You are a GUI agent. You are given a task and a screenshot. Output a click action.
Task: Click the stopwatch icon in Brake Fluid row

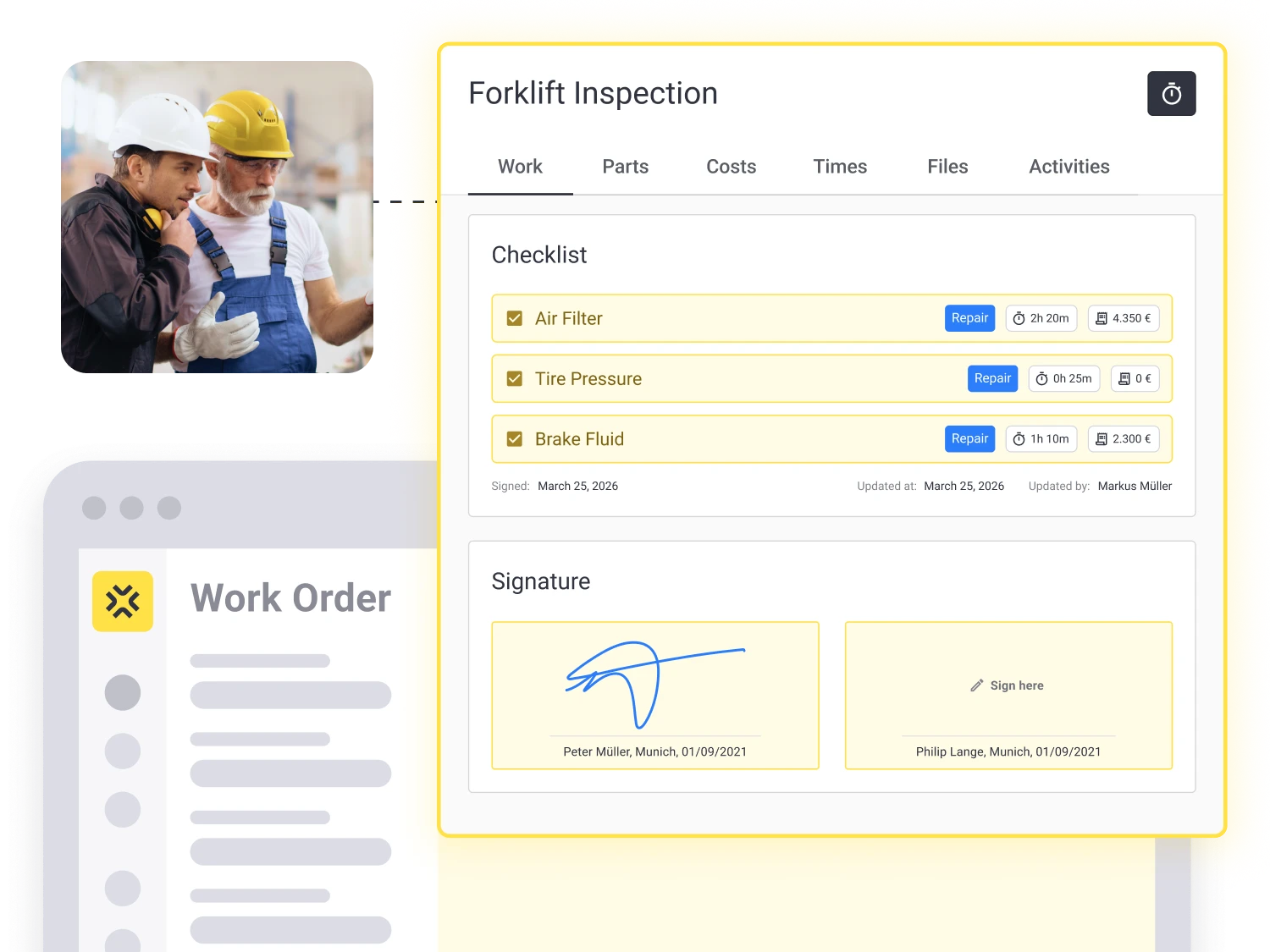[1019, 439]
